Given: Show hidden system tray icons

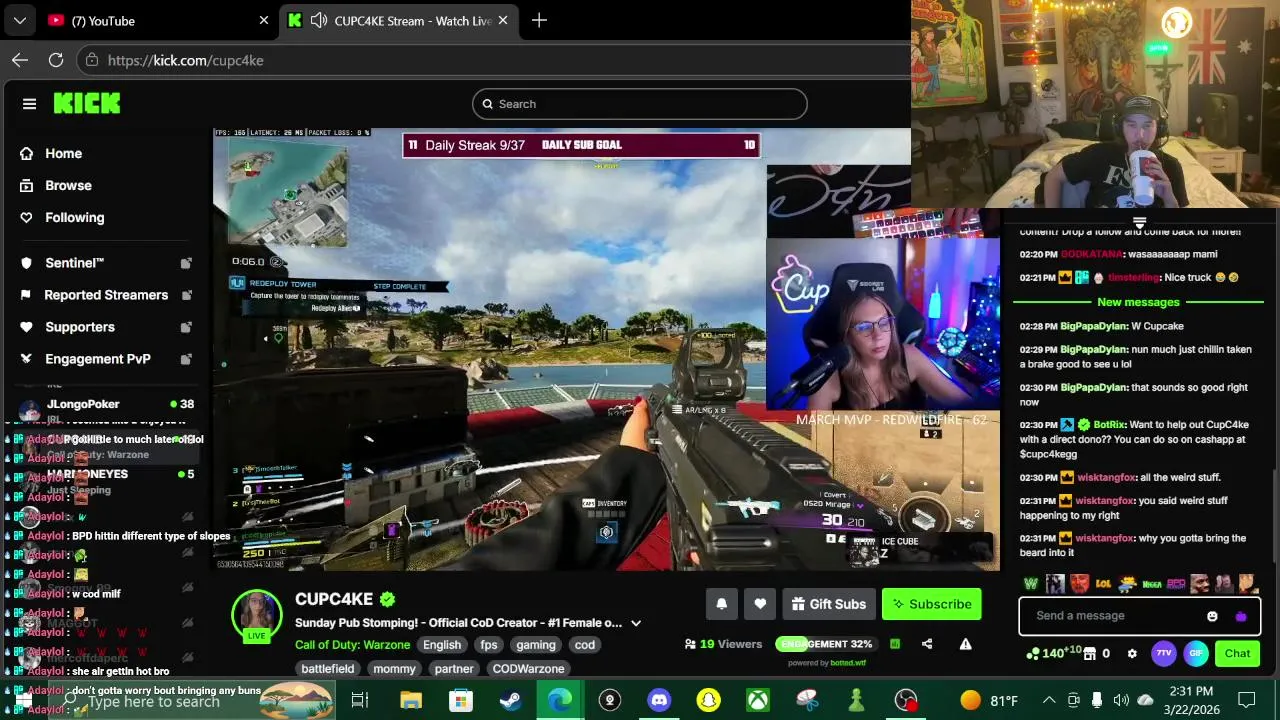Looking at the screenshot, I should 1049,700.
